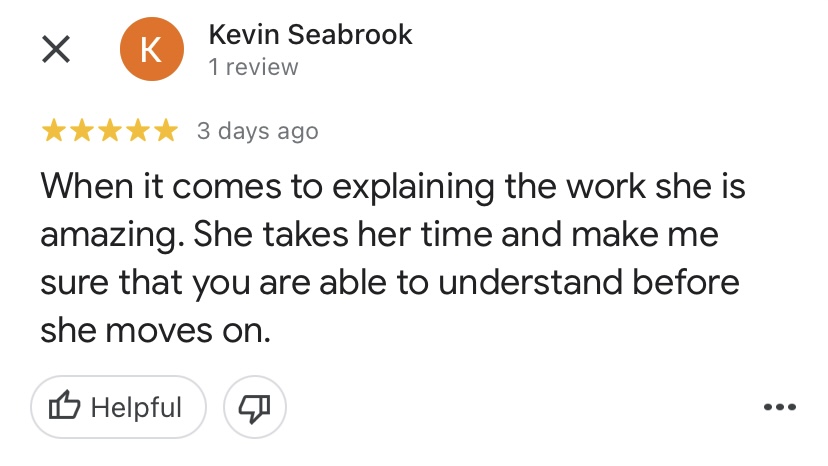Open Kevin Seabrook's reviewer profile name
Image resolution: width=828 pixels, height=466 pixels.
coord(310,35)
